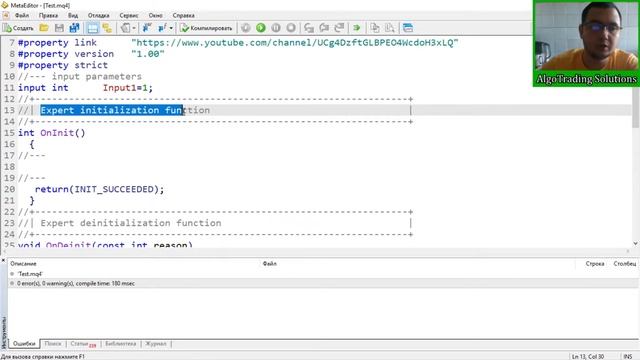Click the Создать new file button
The width and height of the screenshot is (640, 360).
(x=18, y=28)
